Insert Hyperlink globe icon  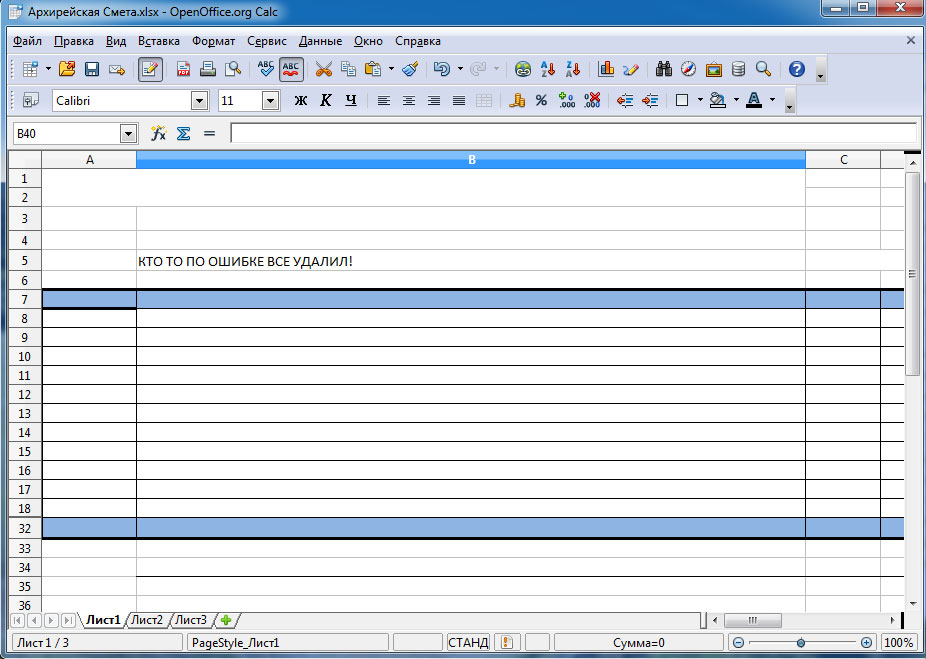tap(523, 70)
